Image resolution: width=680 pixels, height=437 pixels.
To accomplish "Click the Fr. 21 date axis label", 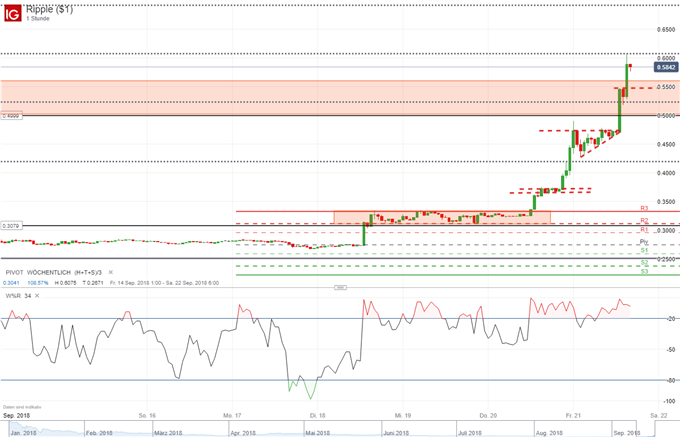I will (x=573, y=416).
